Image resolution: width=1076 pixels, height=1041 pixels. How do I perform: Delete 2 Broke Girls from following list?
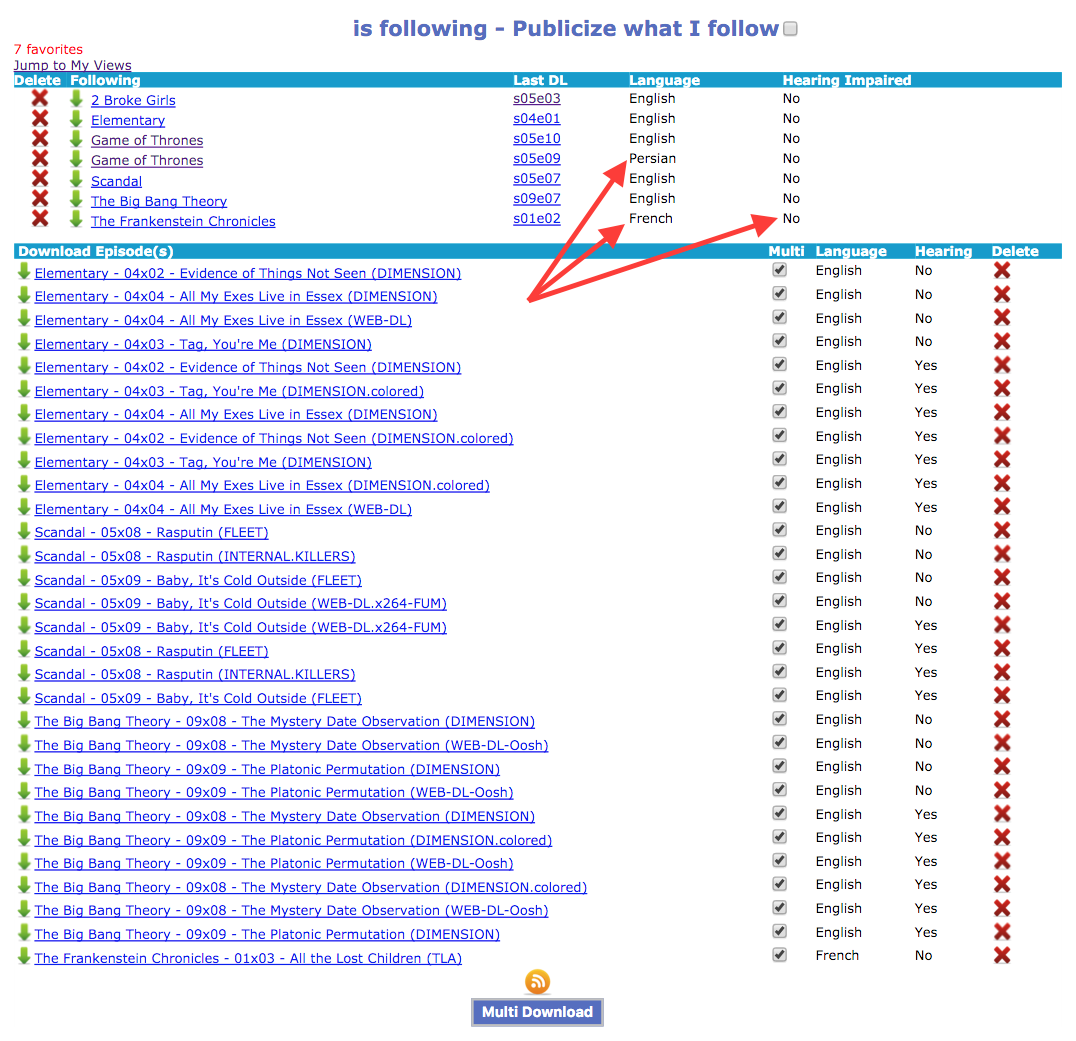click(40, 98)
